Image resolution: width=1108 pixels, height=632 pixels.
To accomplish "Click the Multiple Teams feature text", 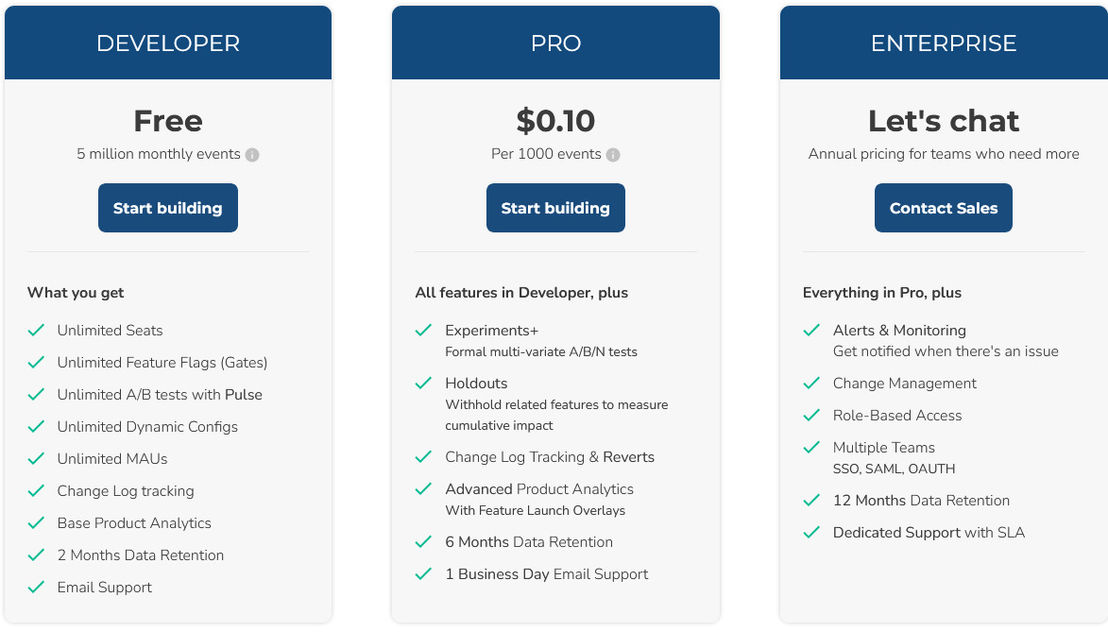I will [884, 447].
